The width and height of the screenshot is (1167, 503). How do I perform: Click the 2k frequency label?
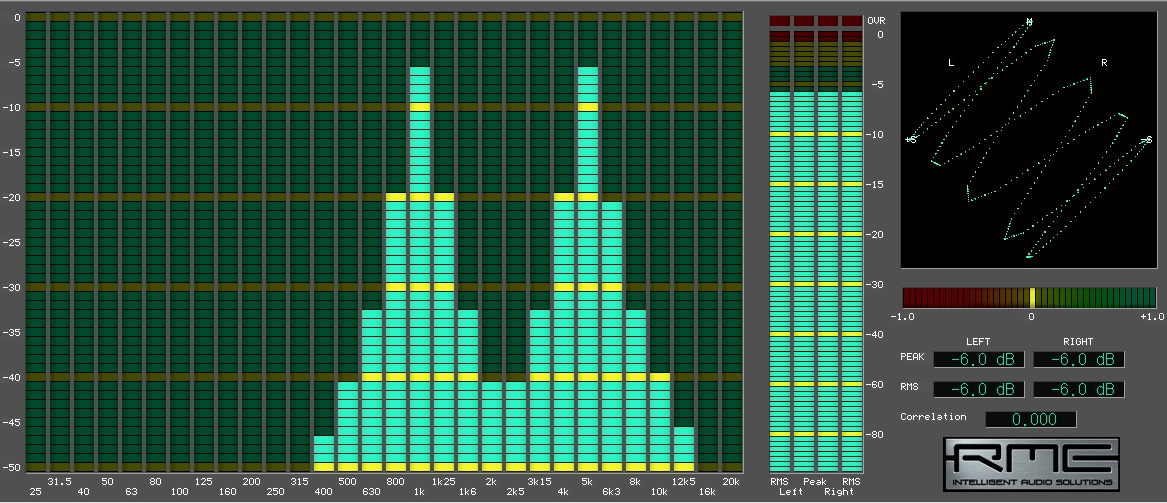pos(491,481)
